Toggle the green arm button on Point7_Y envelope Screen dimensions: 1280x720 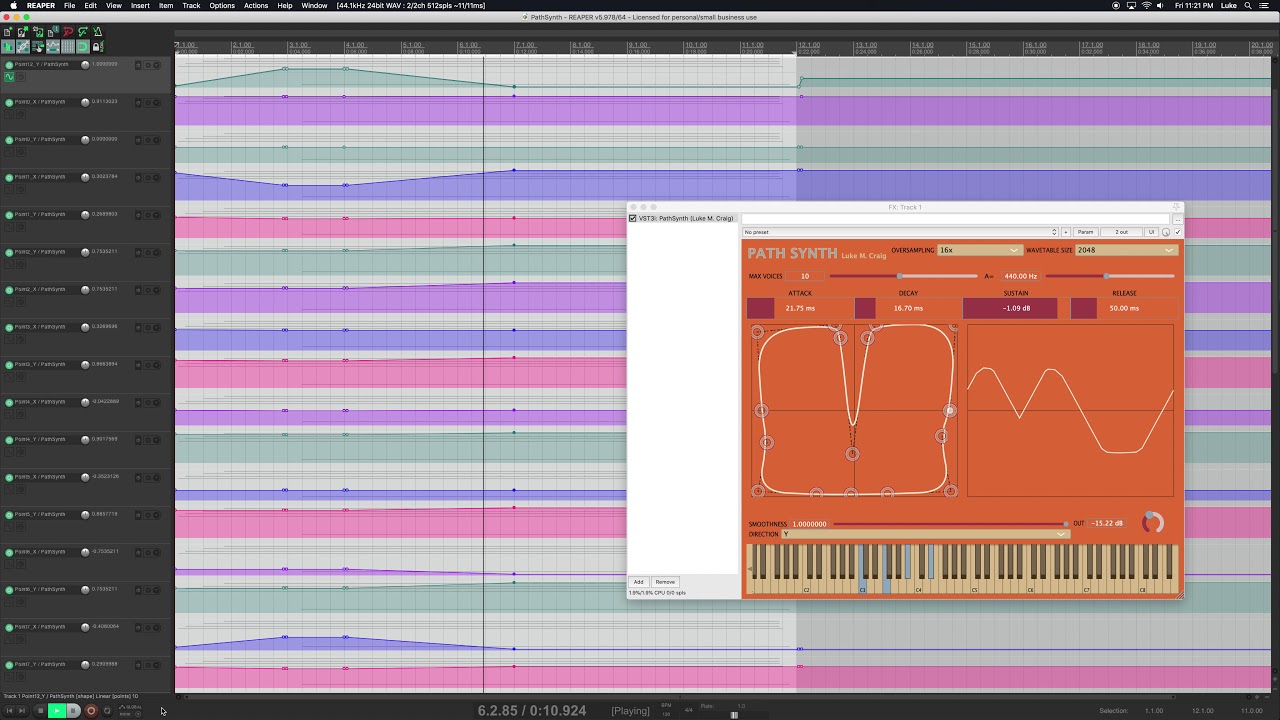tap(9, 664)
